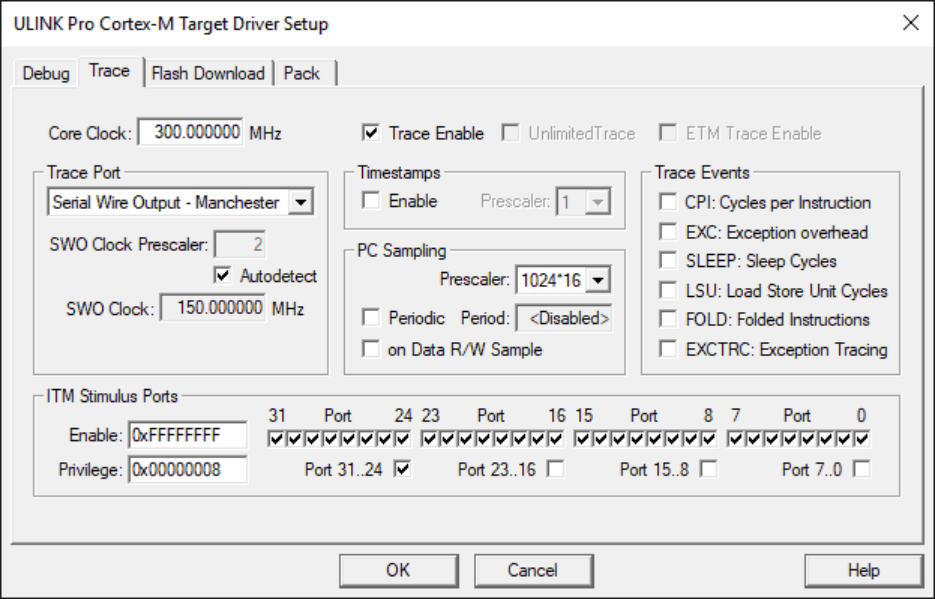
Task: Close the Target Driver Setup dialog
Action: (x=911, y=23)
